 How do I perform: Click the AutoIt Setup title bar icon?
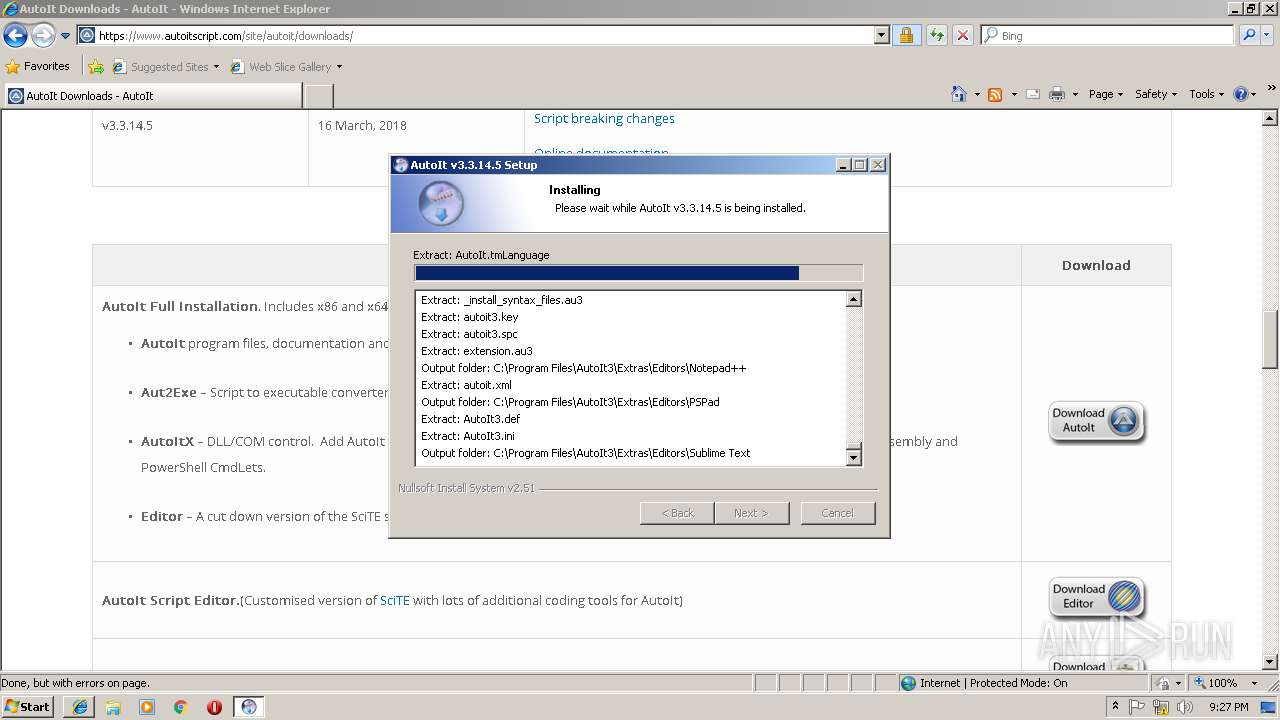(401, 165)
